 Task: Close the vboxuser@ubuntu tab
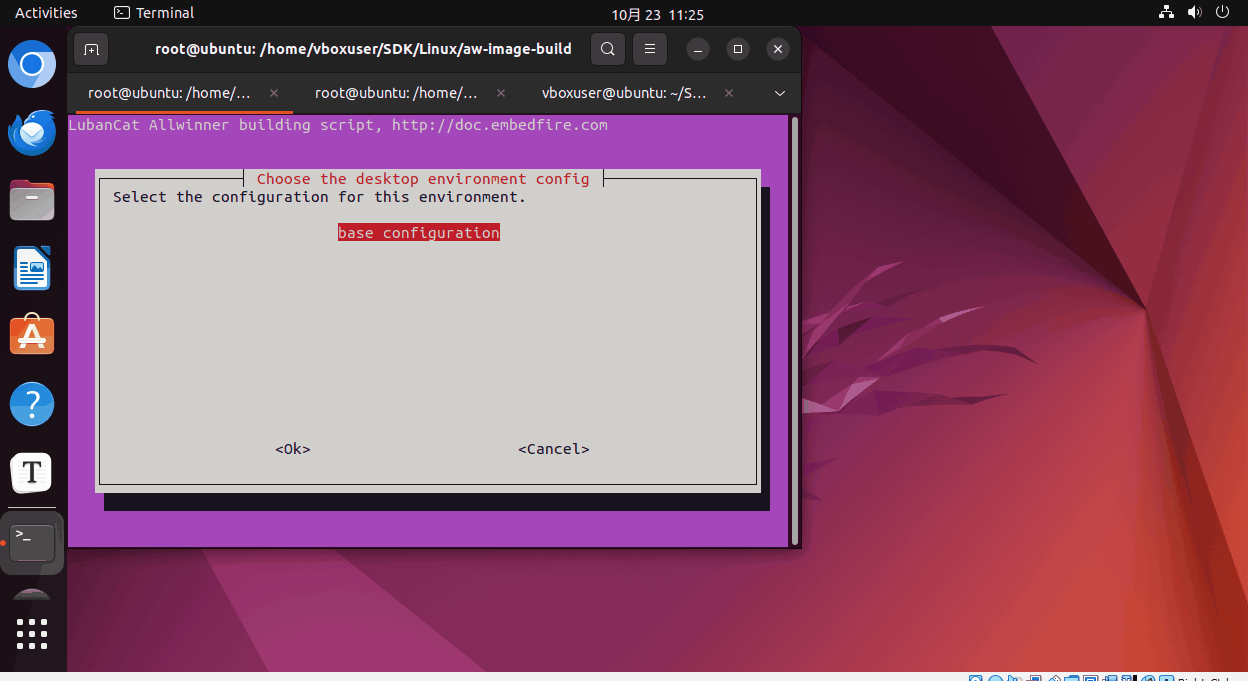(729, 93)
